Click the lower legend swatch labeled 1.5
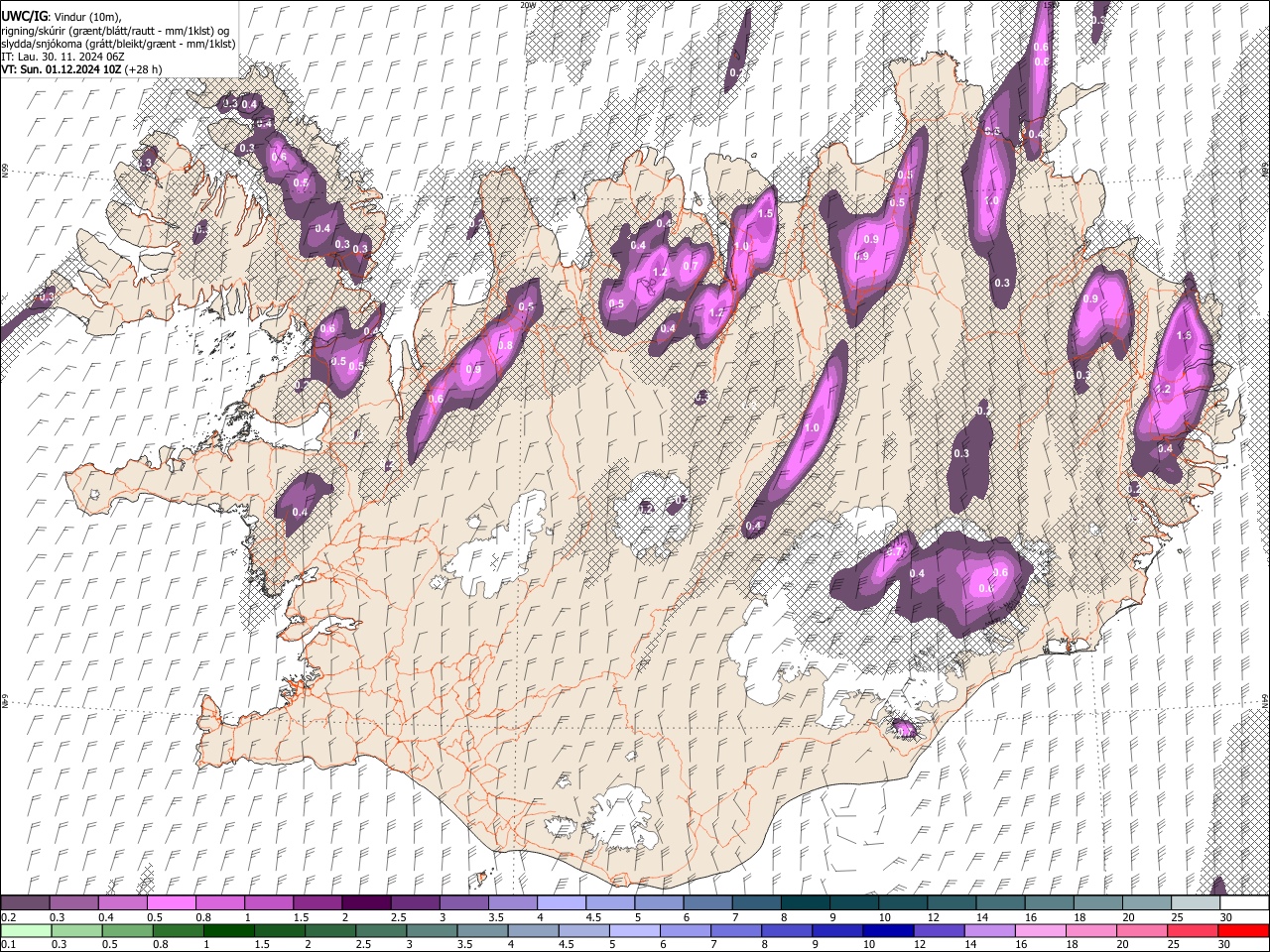Image resolution: width=1270 pixels, height=952 pixels. pos(279,930)
